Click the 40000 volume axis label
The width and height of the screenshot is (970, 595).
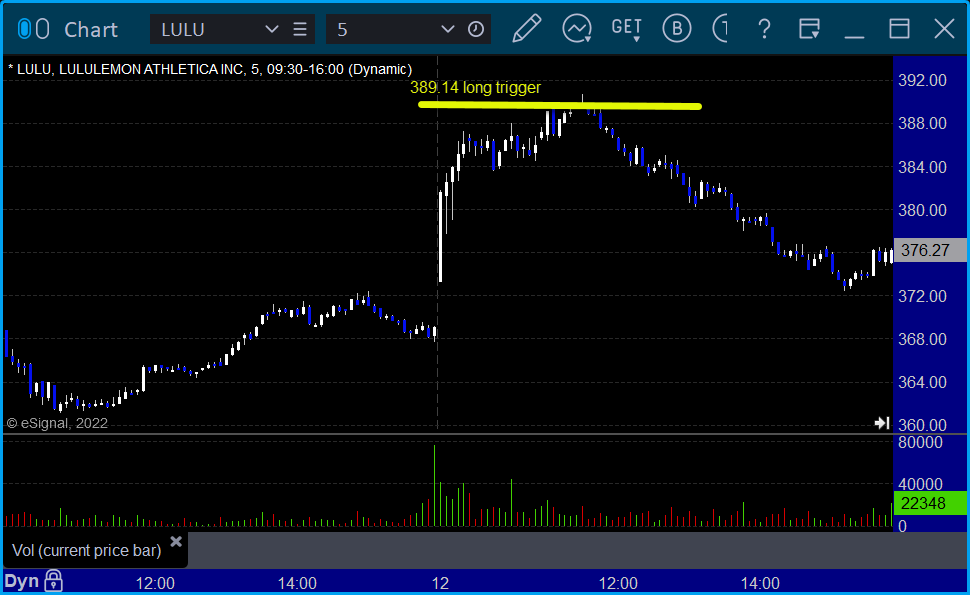(921, 484)
